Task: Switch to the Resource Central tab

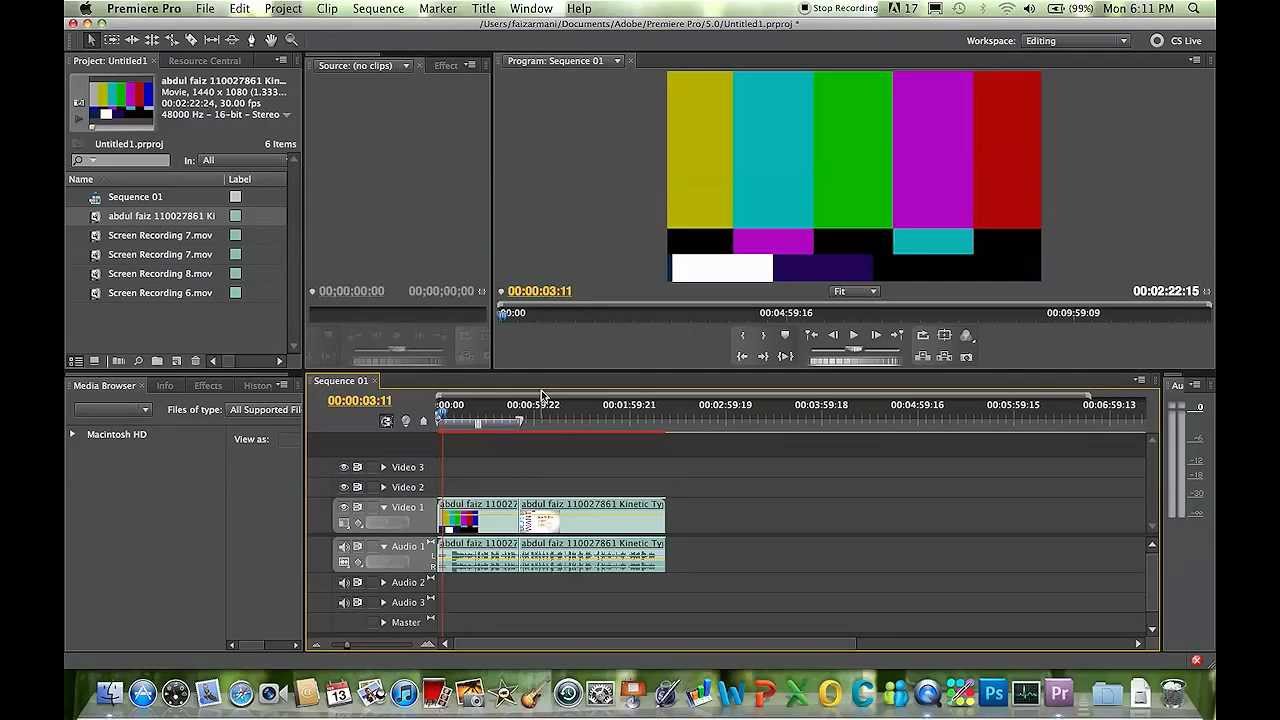Action: [x=204, y=61]
